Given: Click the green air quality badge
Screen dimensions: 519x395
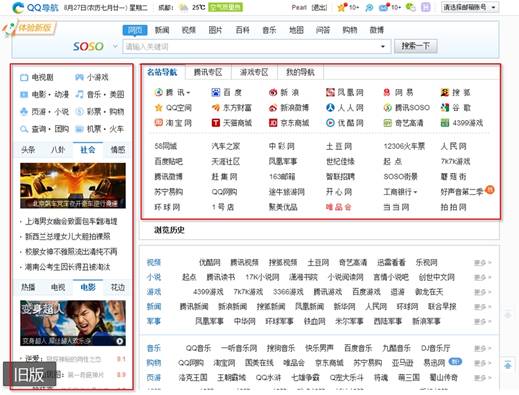Looking at the screenshot, I should (x=225, y=7).
